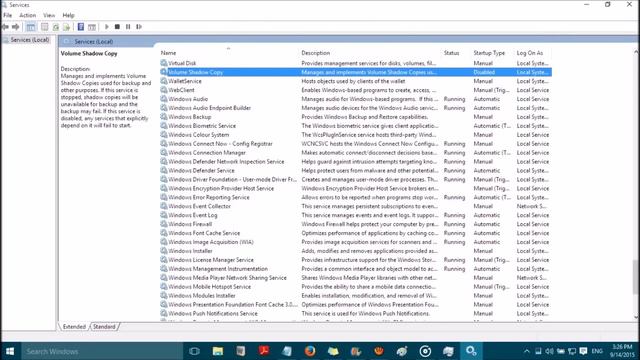Click the Export List toolbar icon
This screenshot has height=360, width=640.
[67, 27]
